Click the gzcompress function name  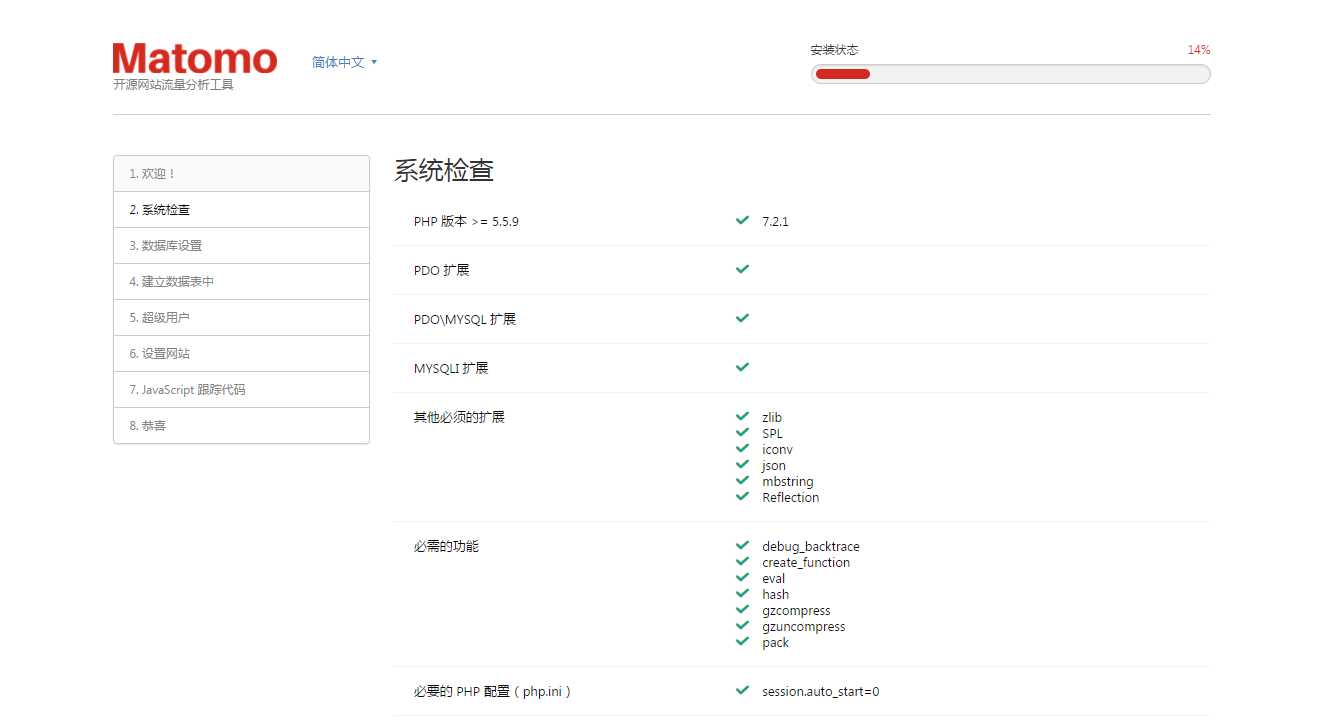pos(796,611)
